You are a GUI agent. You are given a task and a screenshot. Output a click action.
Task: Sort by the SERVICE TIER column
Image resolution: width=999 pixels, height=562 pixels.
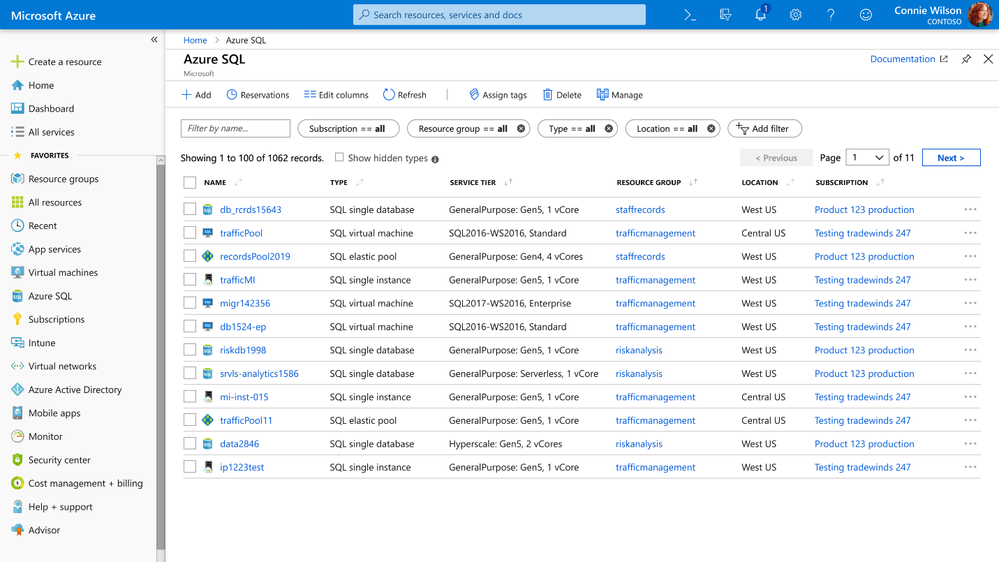tap(481, 182)
